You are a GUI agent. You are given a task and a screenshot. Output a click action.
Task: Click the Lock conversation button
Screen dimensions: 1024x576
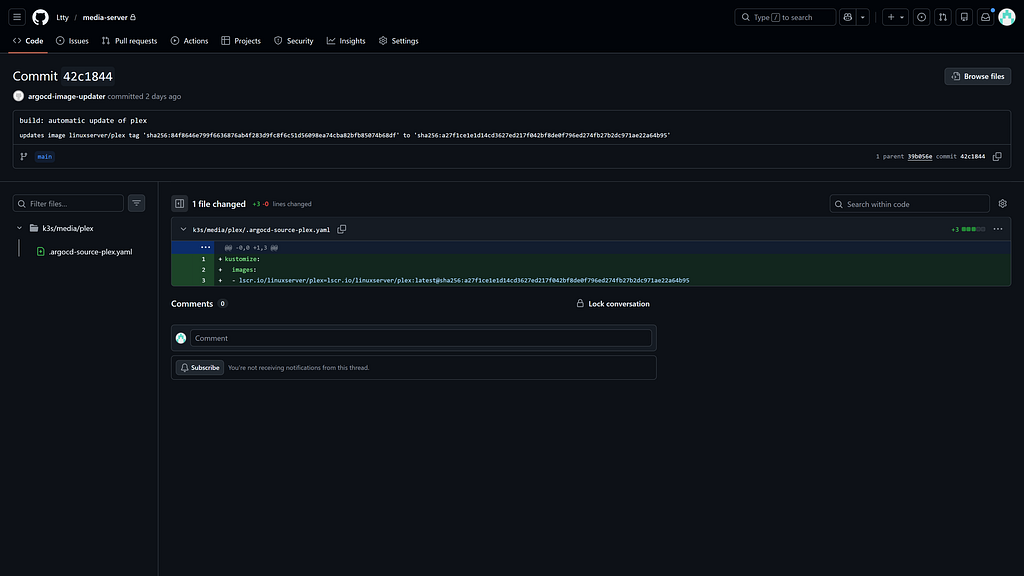[x=613, y=304]
